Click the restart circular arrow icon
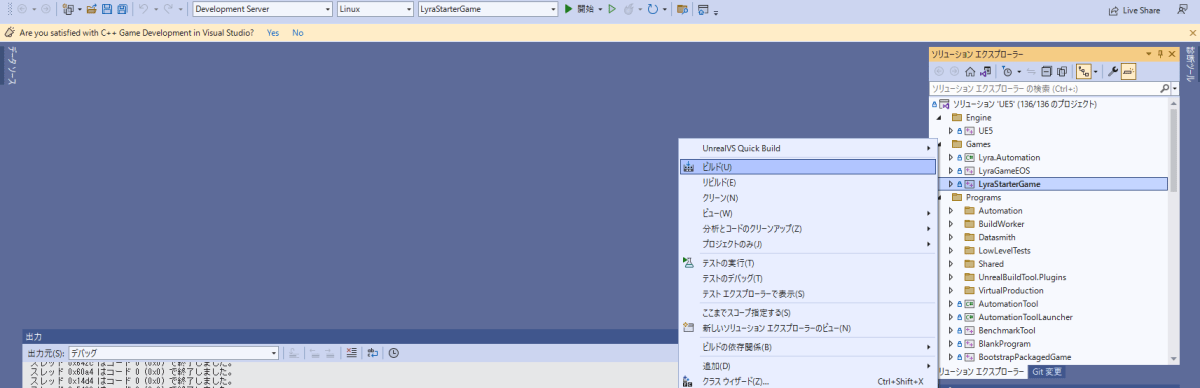The height and width of the screenshot is (388, 1200). [652, 9]
